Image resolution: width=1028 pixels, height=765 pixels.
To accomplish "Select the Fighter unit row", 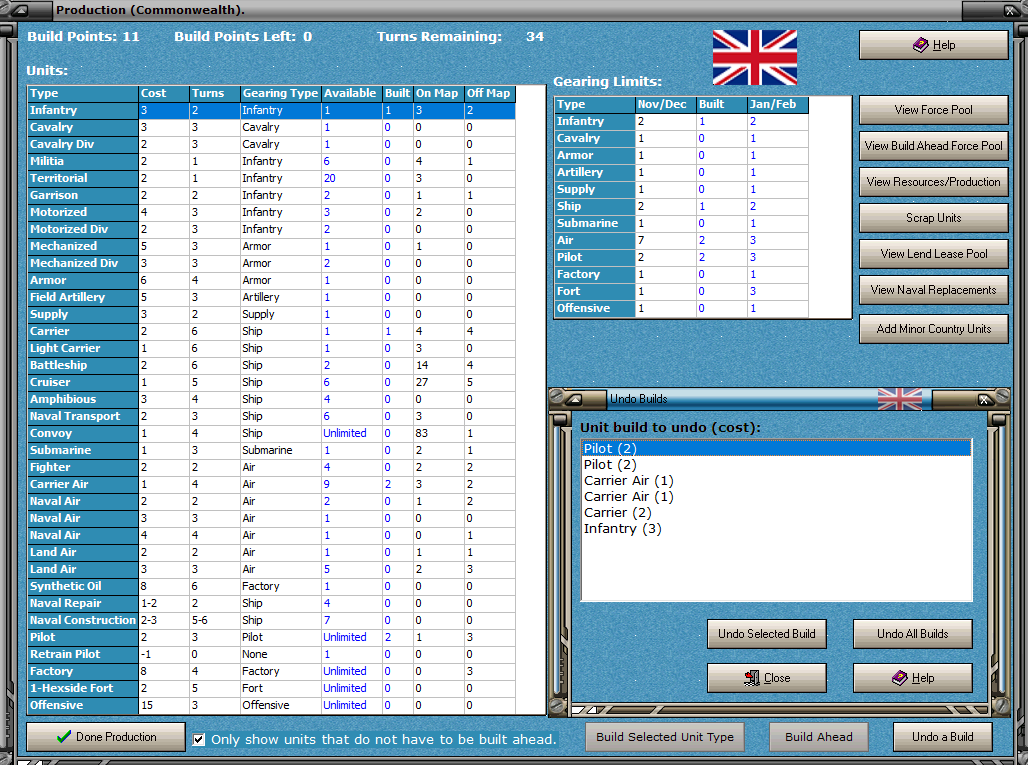I will point(271,467).
